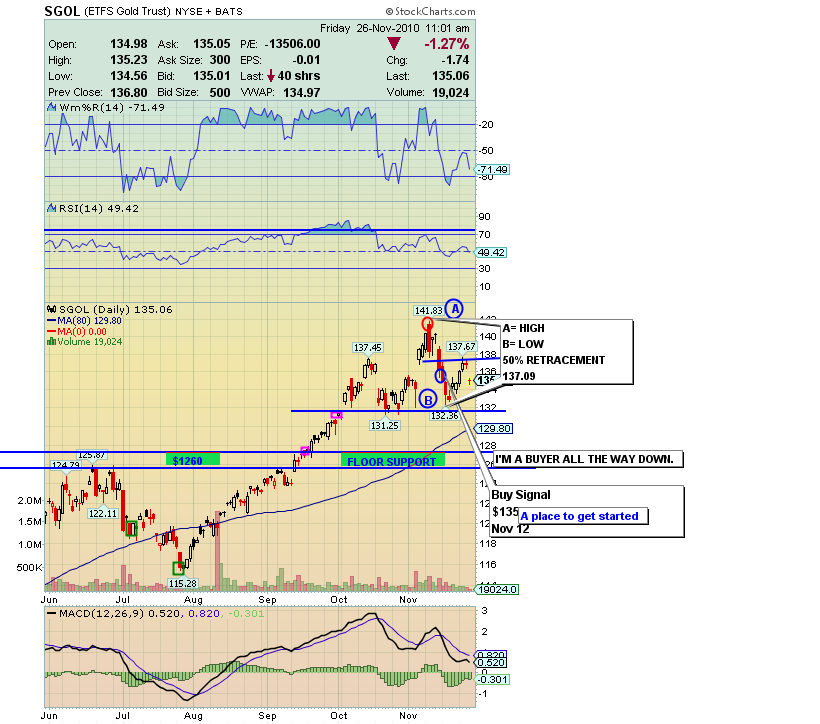Screen dimensions: 820x724
Task: Select the Ask Size value 300
Action: coord(220,60)
